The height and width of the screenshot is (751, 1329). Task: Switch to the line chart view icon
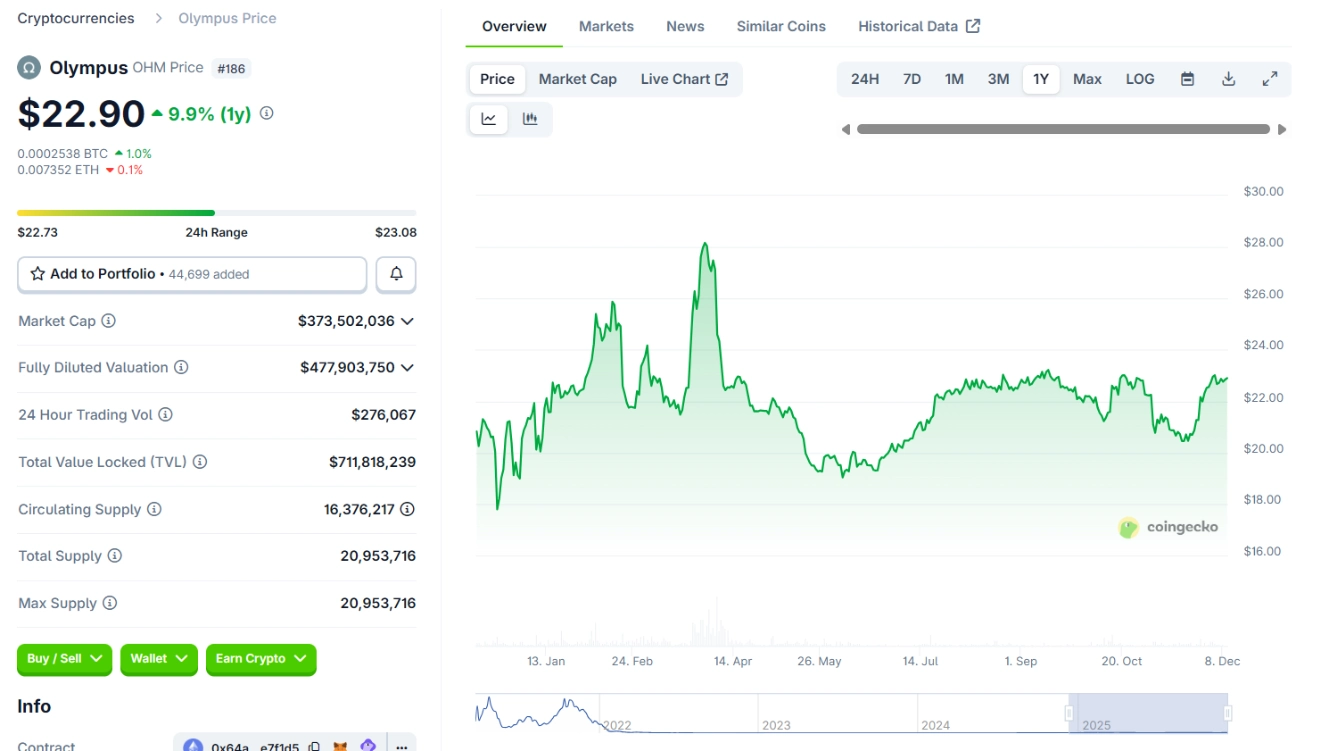coord(489,119)
